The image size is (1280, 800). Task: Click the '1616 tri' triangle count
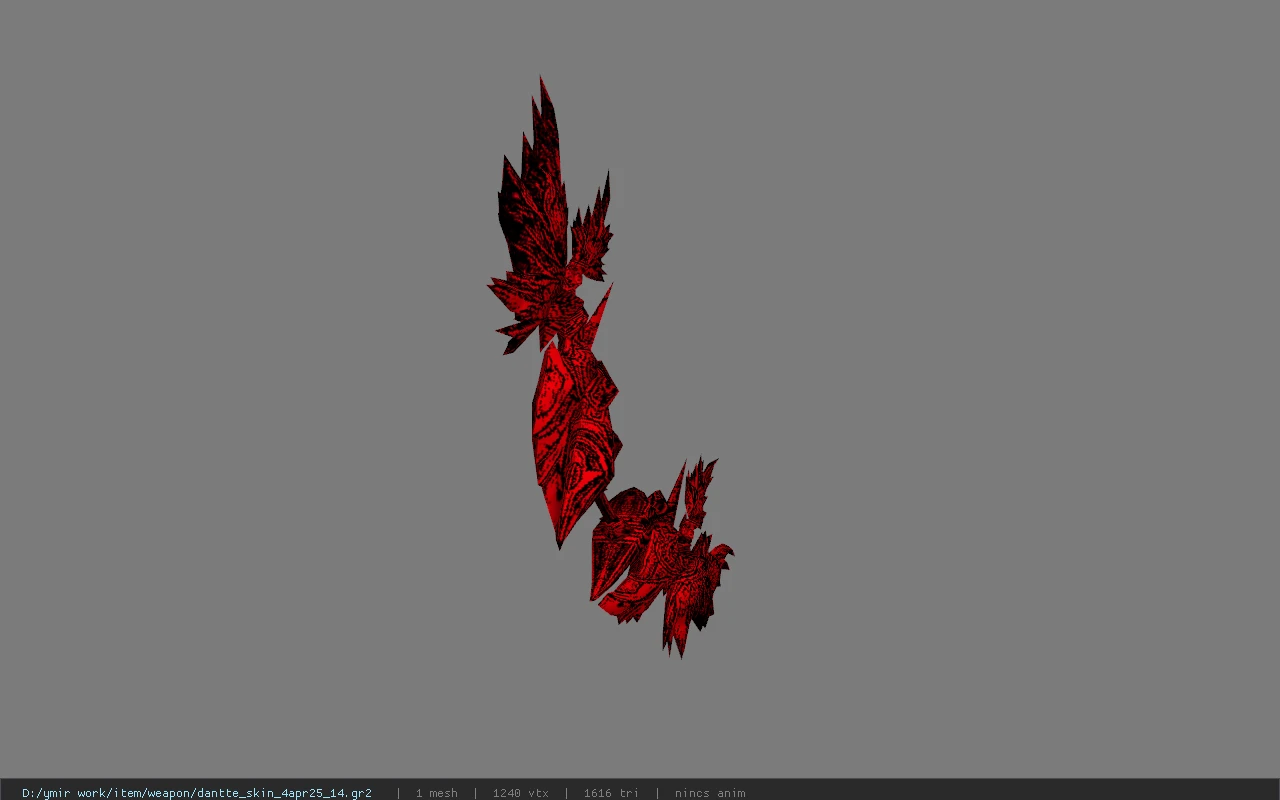(611, 793)
